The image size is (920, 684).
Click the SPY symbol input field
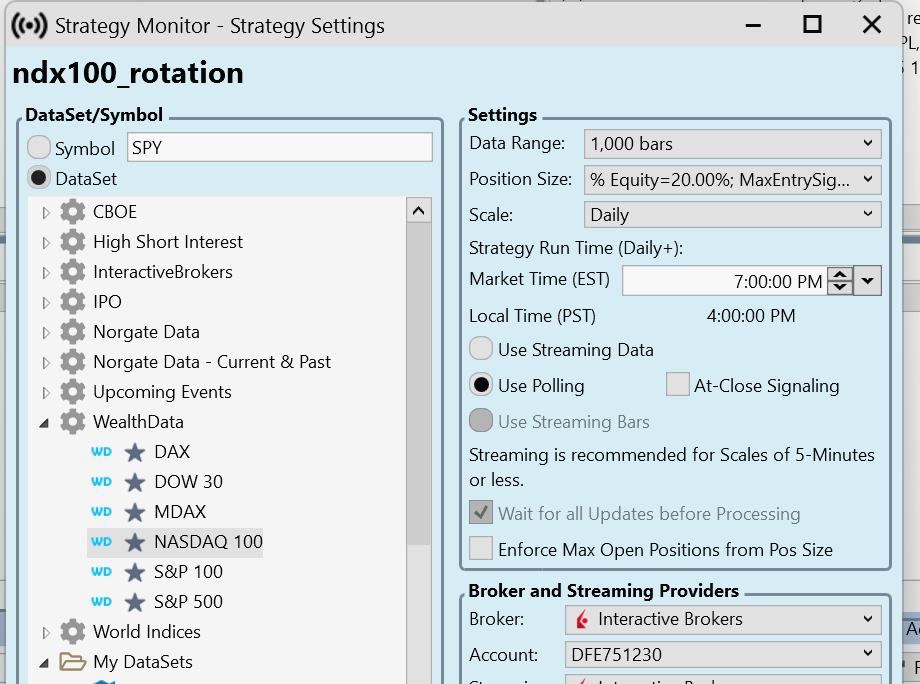(x=280, y=147)
